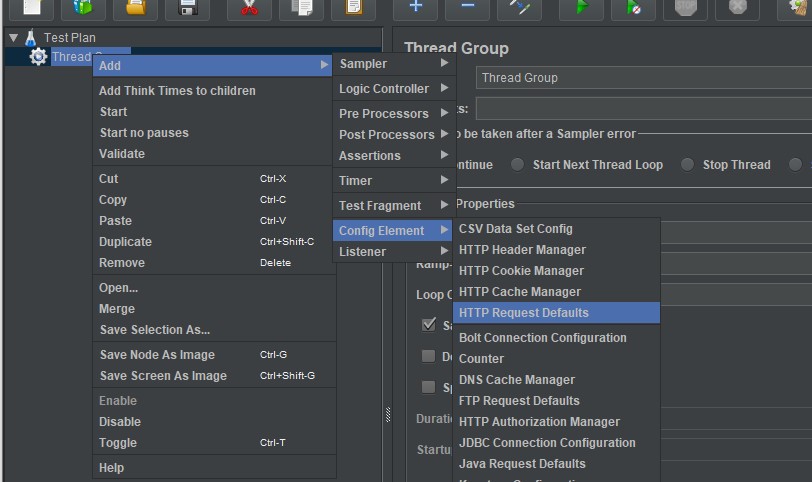This screenshot has width=812, height=482.
Task: Expand the Sampler submenu
Action: tap(392, 64)
